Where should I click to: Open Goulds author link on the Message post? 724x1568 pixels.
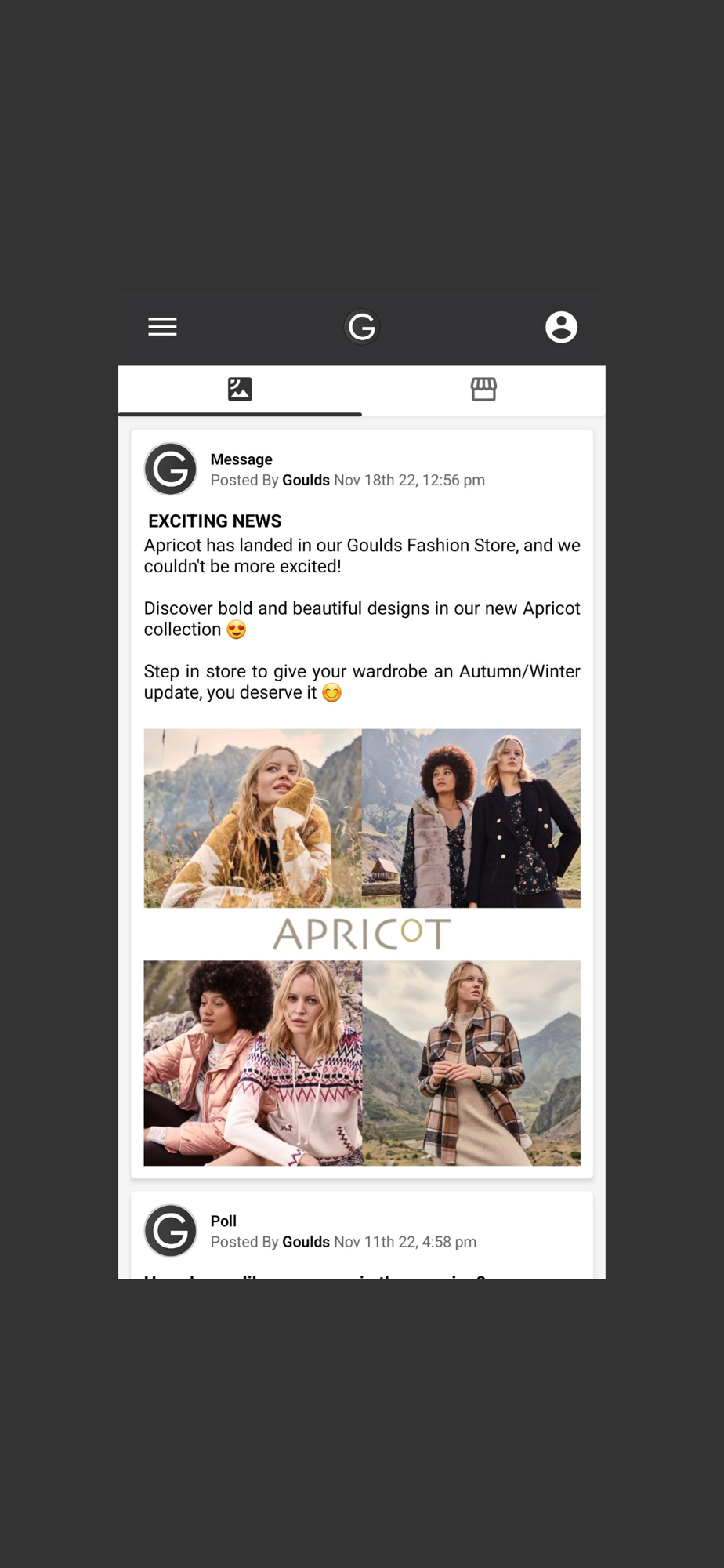tap(306, 480)
